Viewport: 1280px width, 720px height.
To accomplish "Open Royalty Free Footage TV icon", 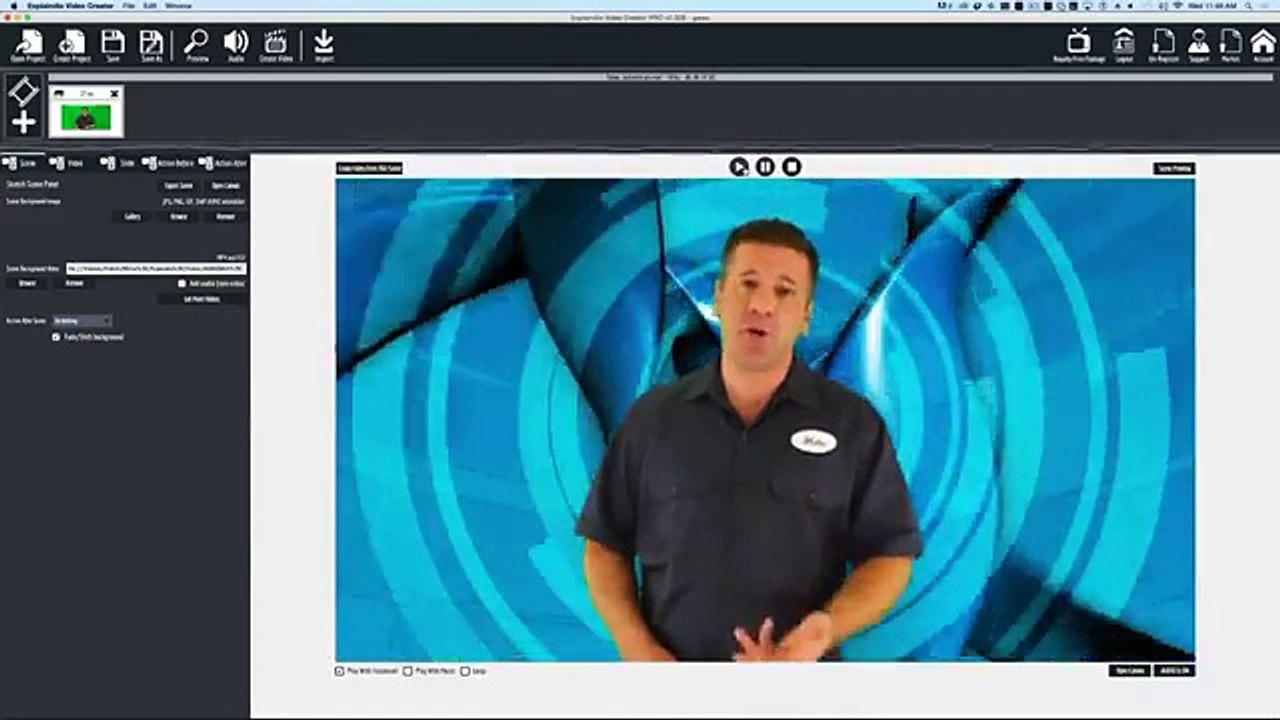I will [x=1078, y=45].
